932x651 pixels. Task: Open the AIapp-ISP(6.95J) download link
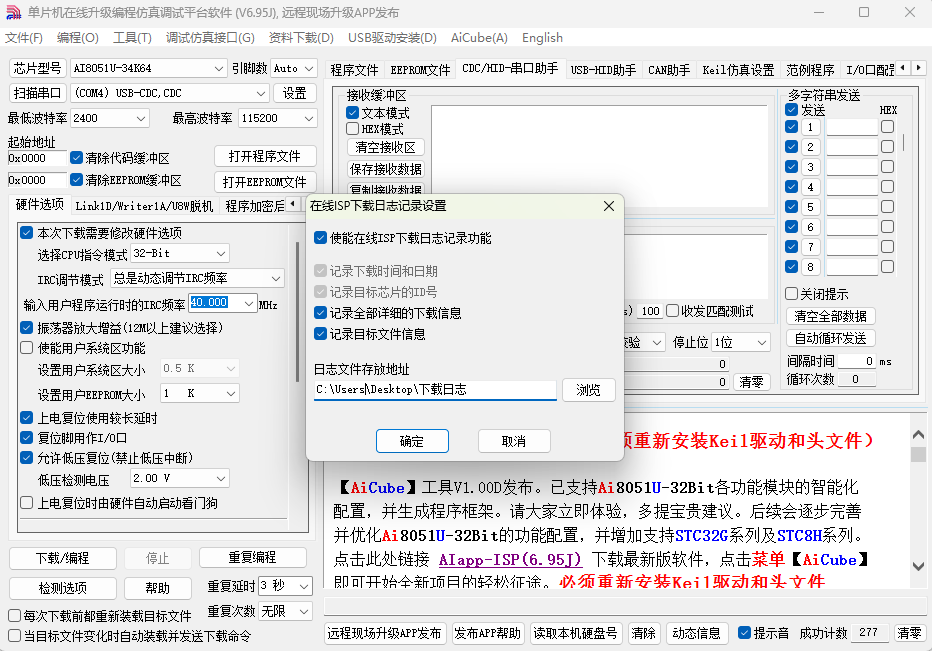click(510, 559)
